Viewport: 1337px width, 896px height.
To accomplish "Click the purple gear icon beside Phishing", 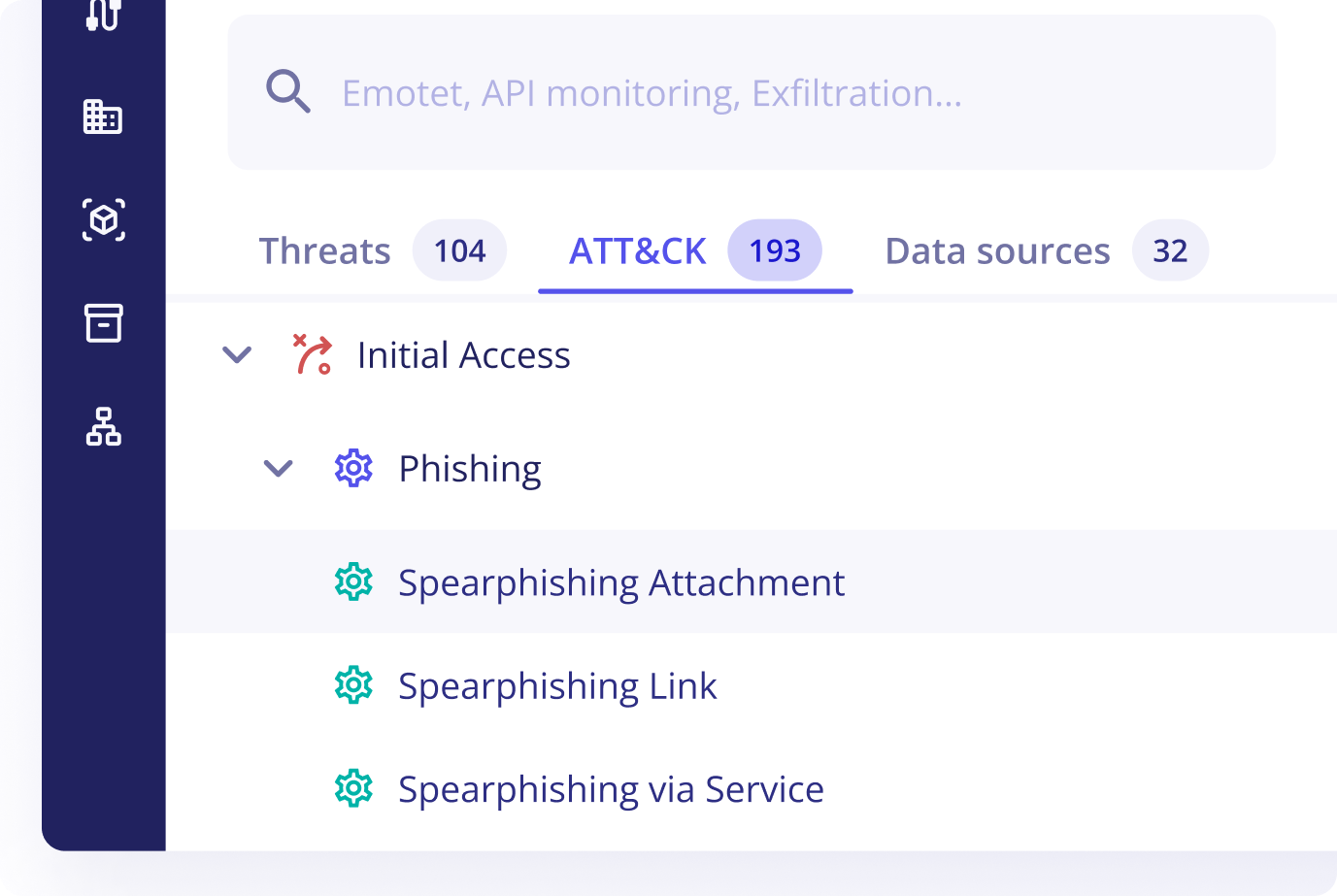I will click(353, 468).
